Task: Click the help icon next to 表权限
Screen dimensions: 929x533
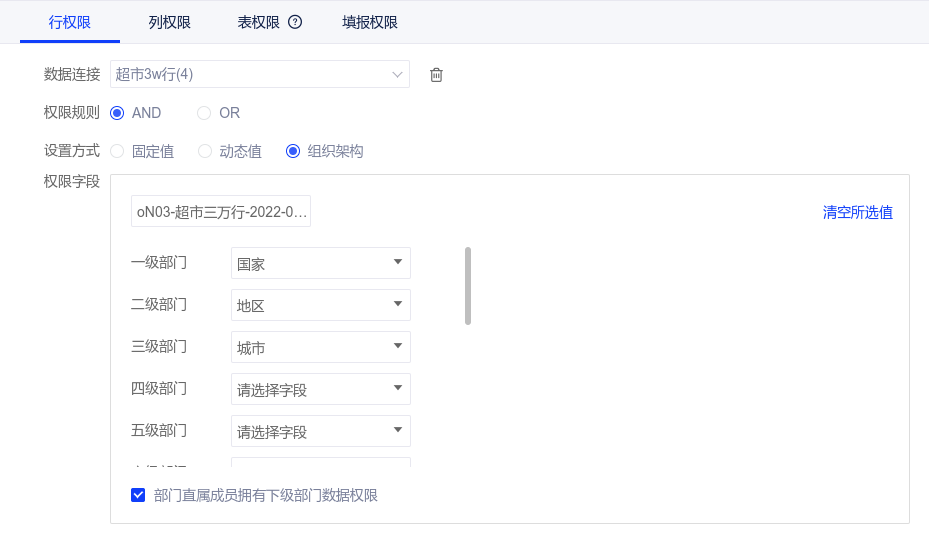Action: tap(295, 22)
